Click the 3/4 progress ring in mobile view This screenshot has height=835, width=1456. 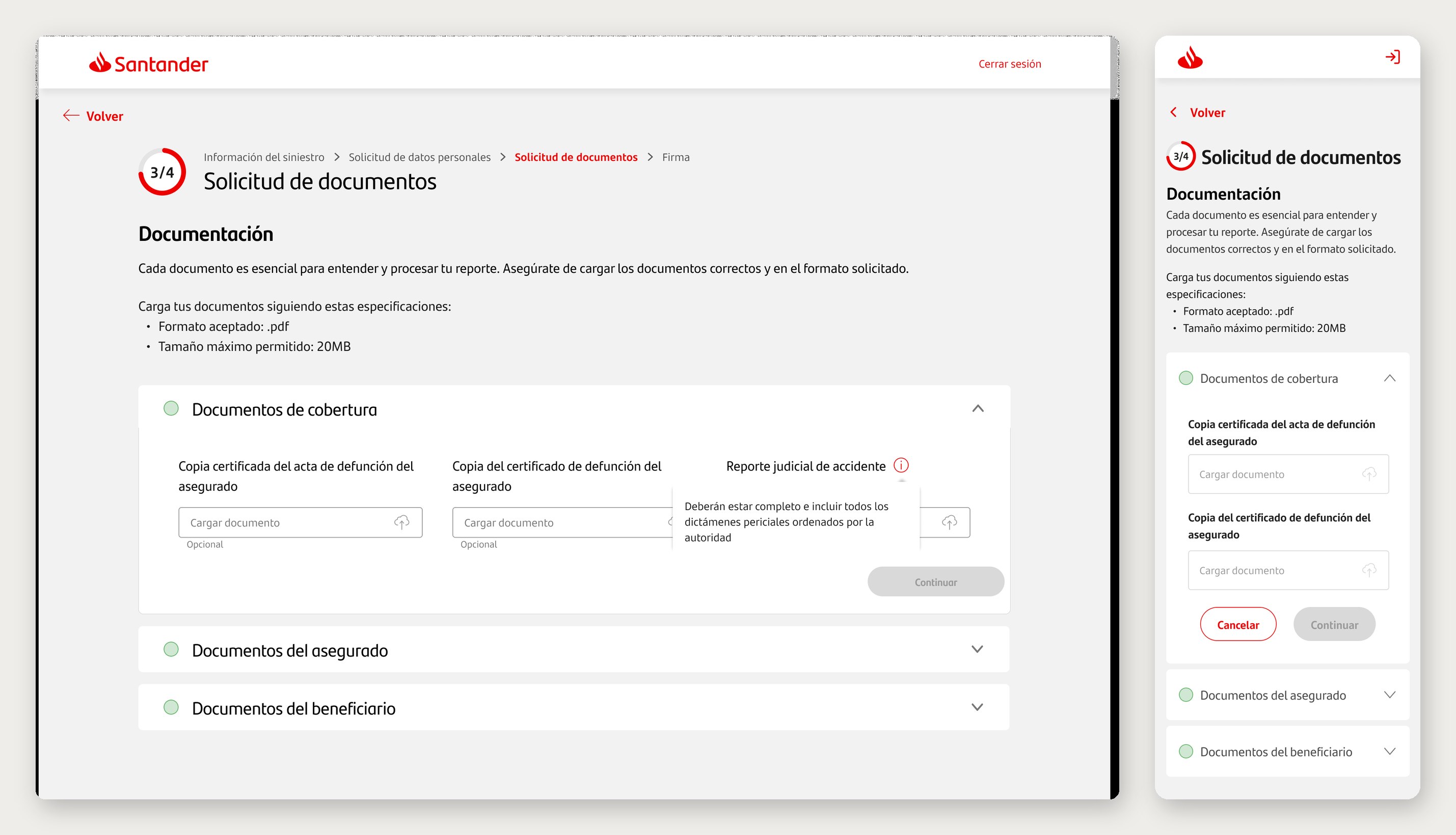pyautogui.click(x=1180, y=156)
